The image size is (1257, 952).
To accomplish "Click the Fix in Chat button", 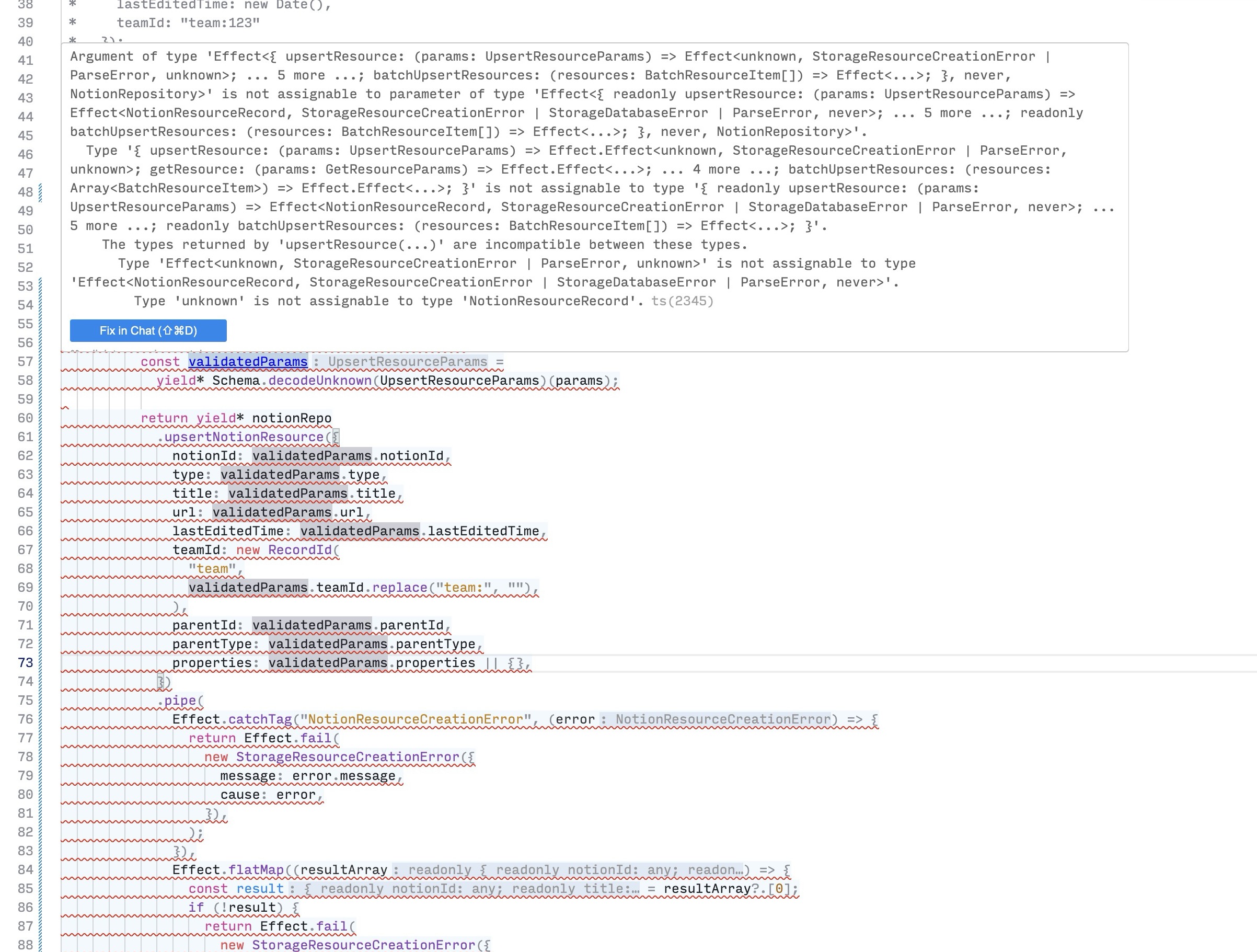I will click(148, 331).
